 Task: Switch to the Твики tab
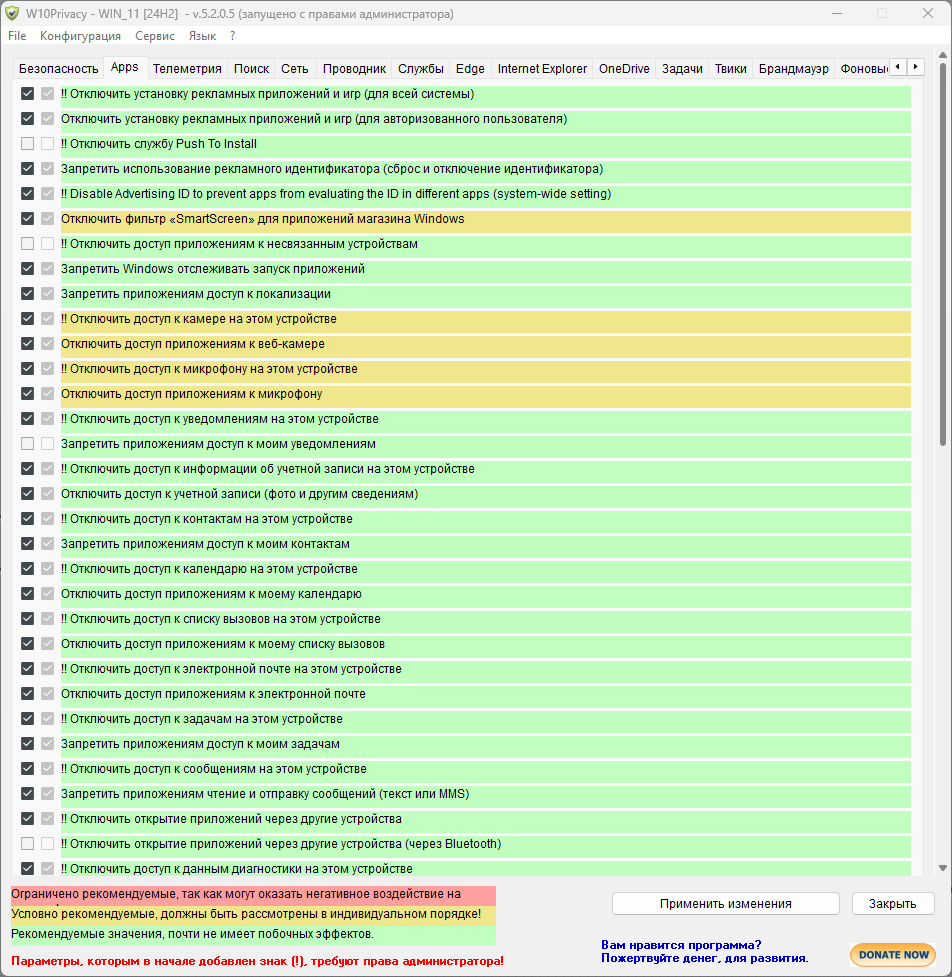(x=730, y=69)
